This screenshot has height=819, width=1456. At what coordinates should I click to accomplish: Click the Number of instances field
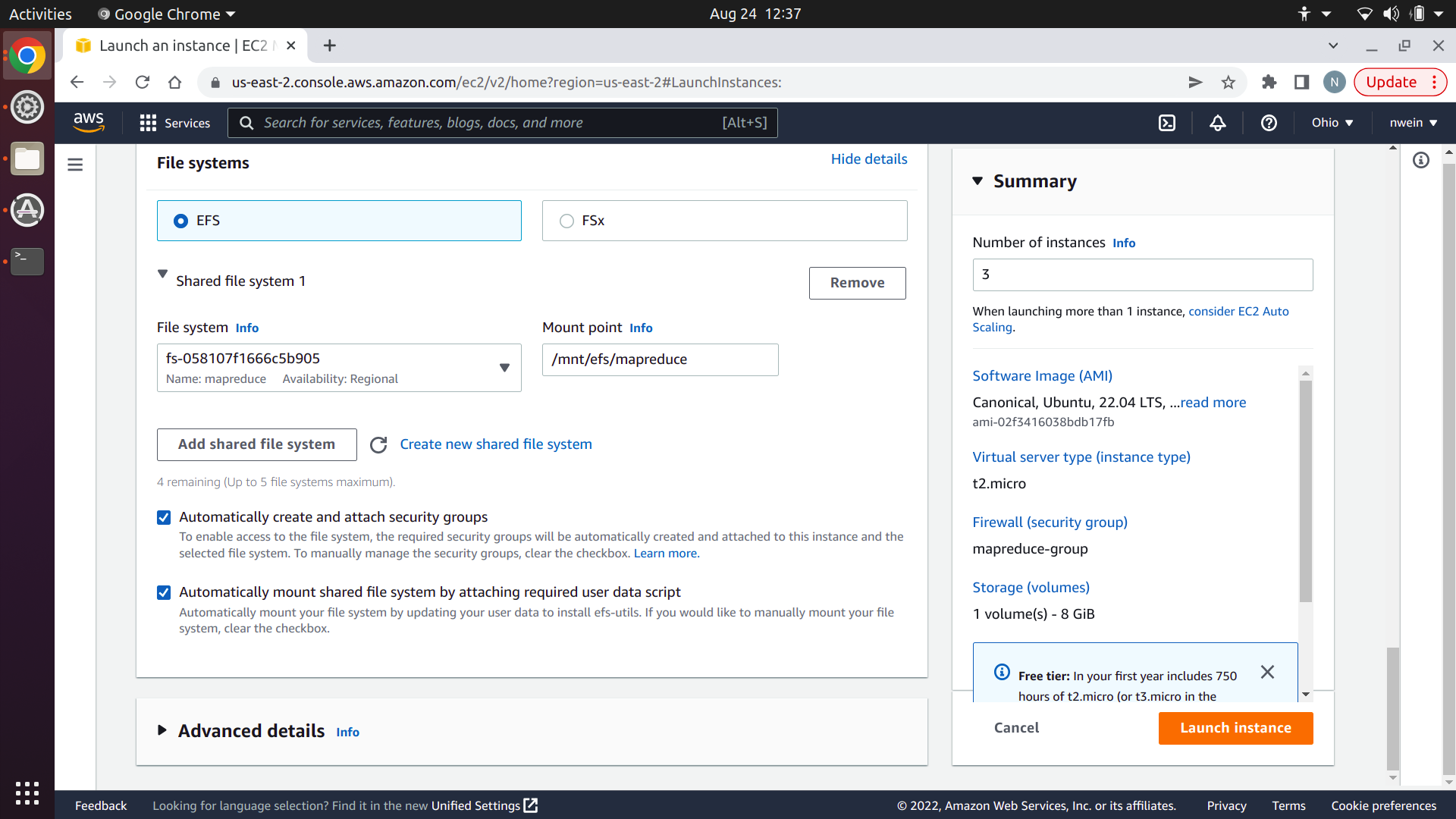click(1142, 275)
